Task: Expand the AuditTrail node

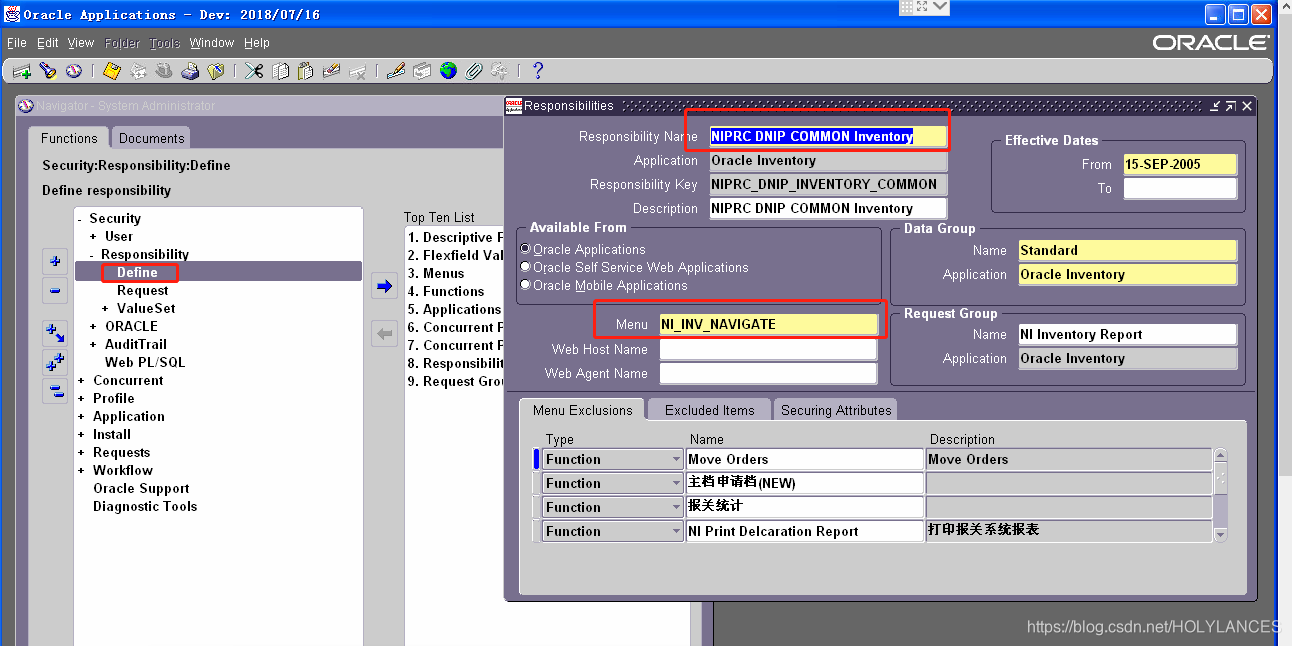Action: (93, 345)
